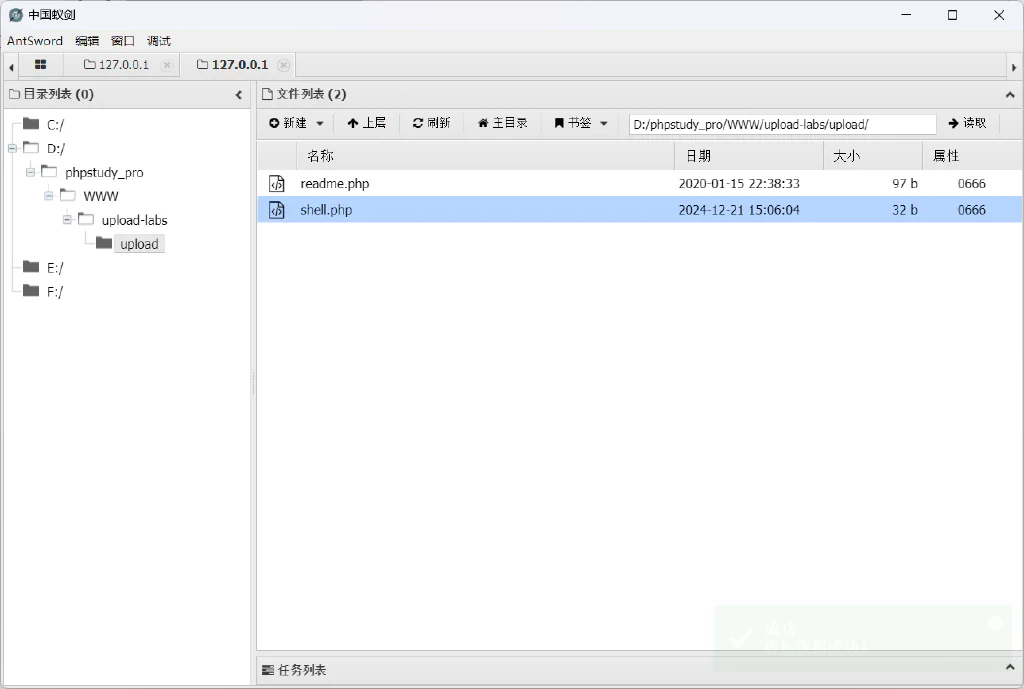
Task: Click the shell.php file icon
Action: 277,210
